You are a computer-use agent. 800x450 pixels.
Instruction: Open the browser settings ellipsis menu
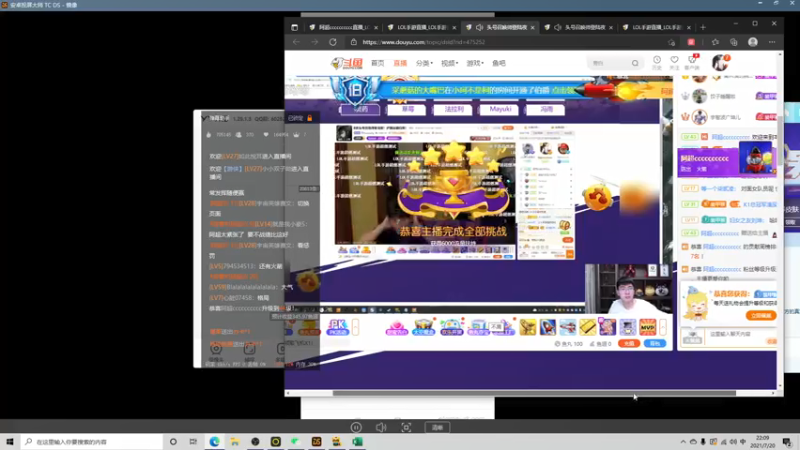click(x=772, y=42)
